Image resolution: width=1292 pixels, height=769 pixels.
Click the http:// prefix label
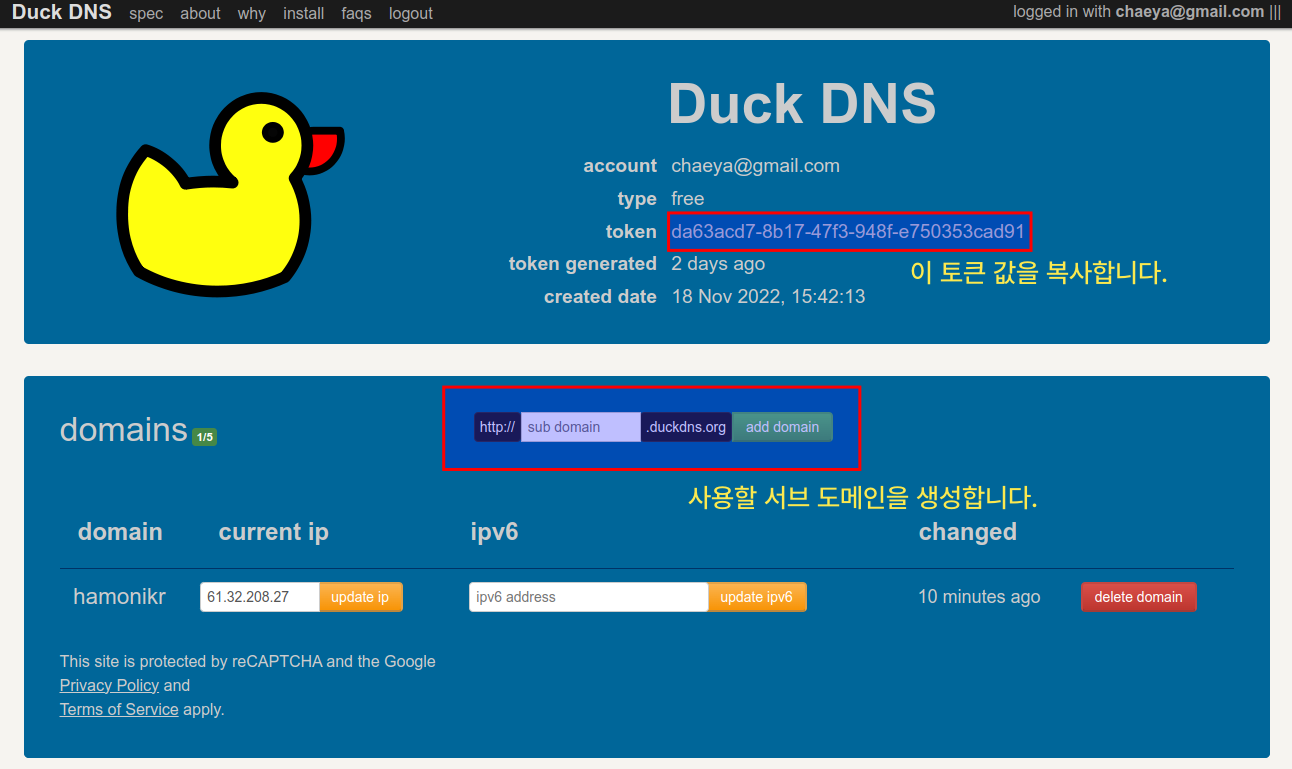point(497,427)
